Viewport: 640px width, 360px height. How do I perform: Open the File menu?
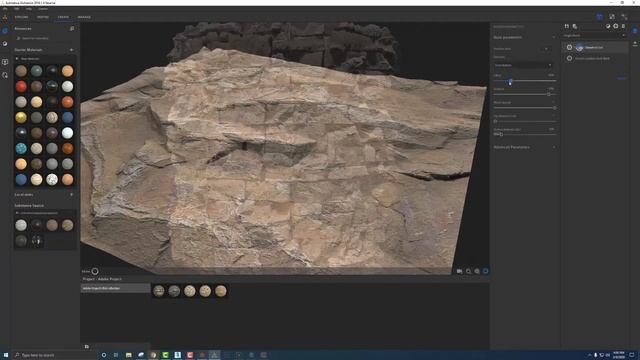coord(5,9)
